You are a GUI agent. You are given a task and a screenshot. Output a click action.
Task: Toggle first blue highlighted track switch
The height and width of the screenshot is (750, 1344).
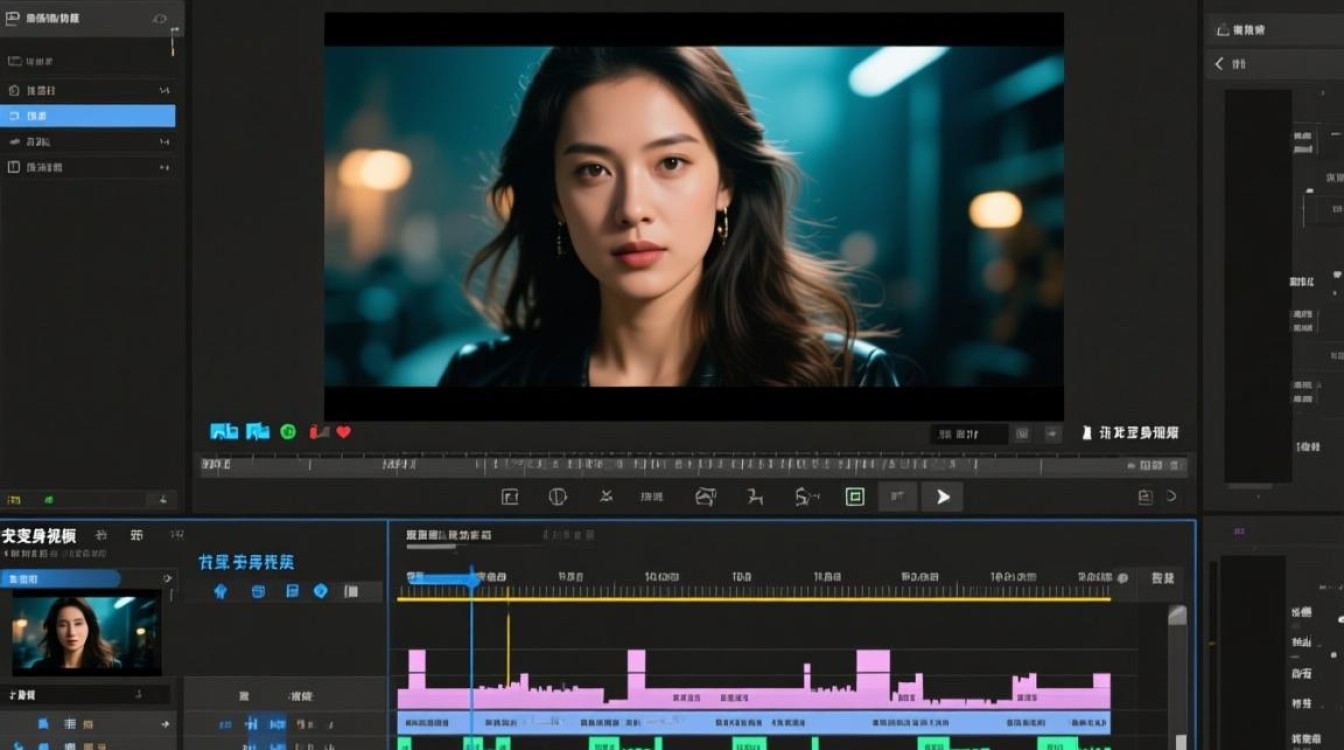pyautogui.click(x=253, y=724)
